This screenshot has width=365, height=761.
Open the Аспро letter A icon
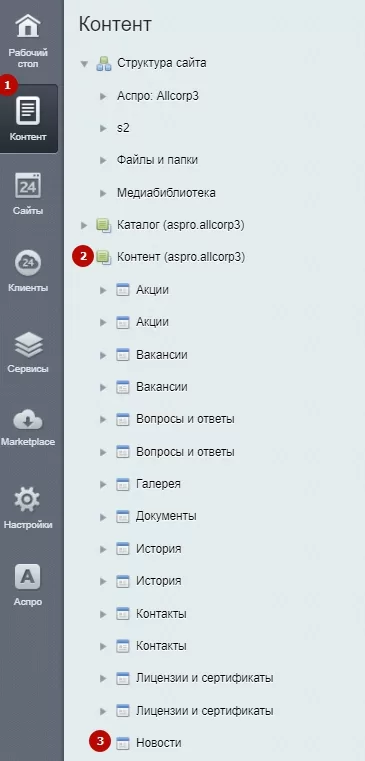[28, 577]
